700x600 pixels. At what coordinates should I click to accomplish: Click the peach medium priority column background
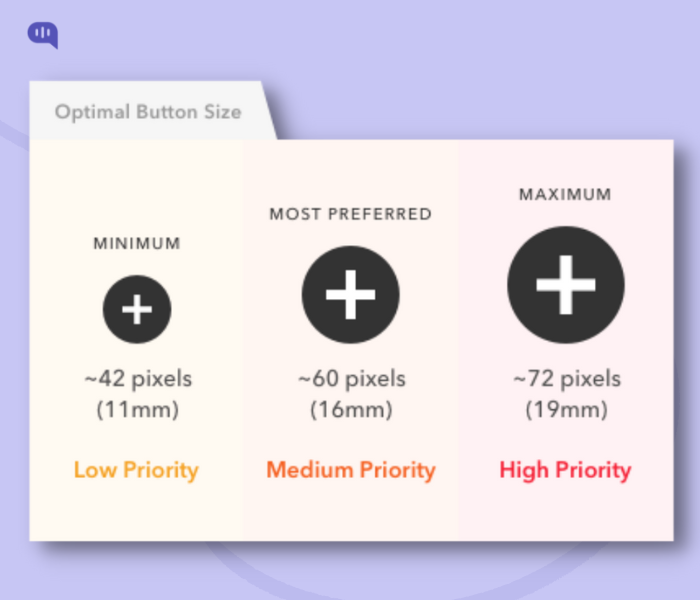[351, 340]
